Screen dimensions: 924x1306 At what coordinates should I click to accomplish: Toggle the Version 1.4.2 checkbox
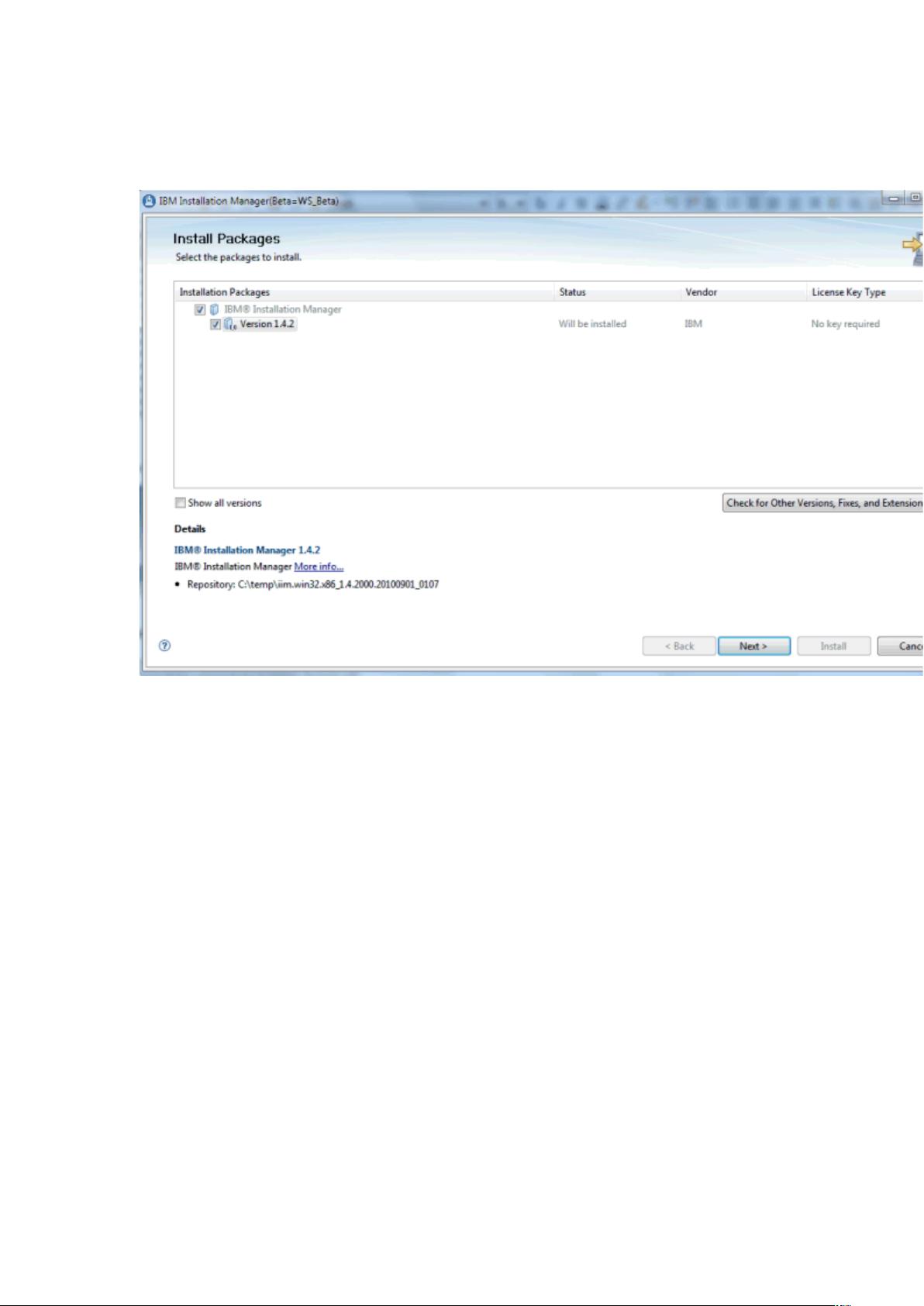215,325
